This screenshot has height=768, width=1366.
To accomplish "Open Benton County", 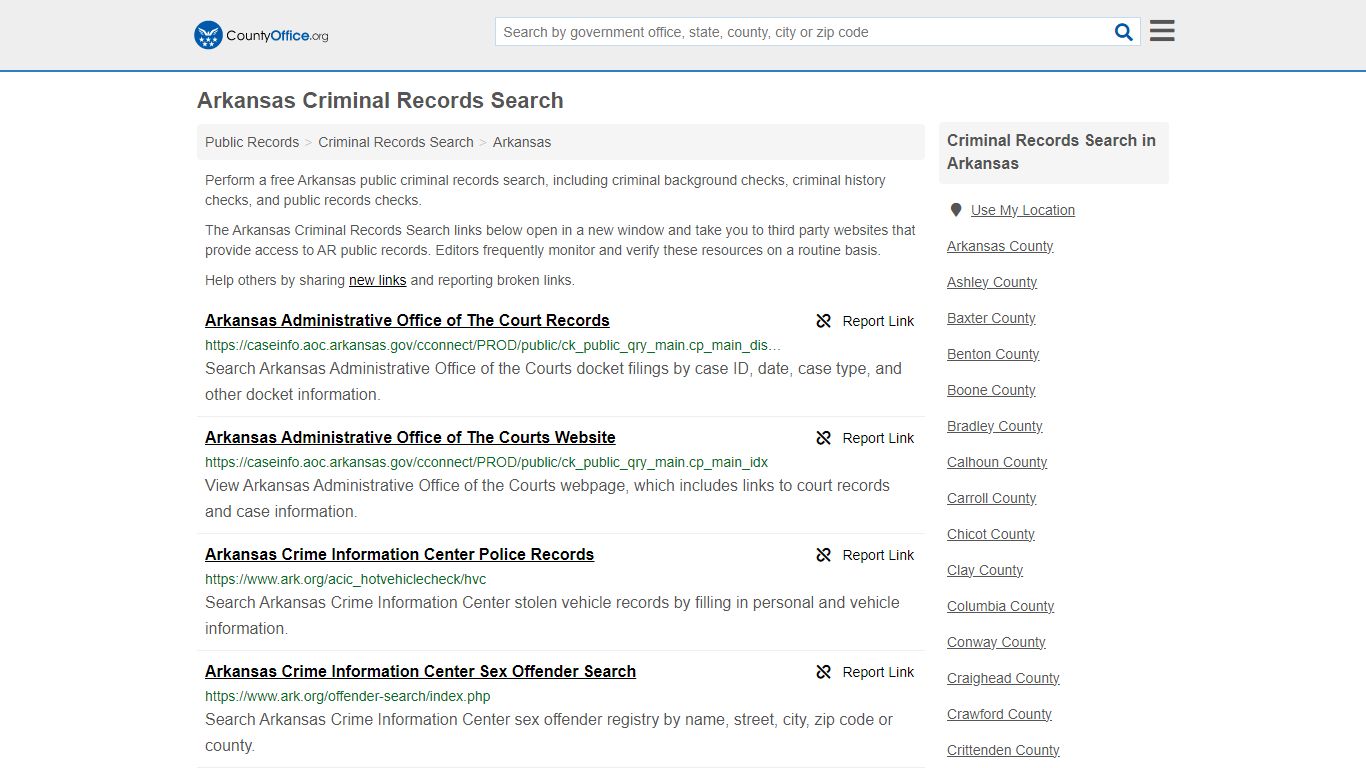I will click(x=993, y=354).
